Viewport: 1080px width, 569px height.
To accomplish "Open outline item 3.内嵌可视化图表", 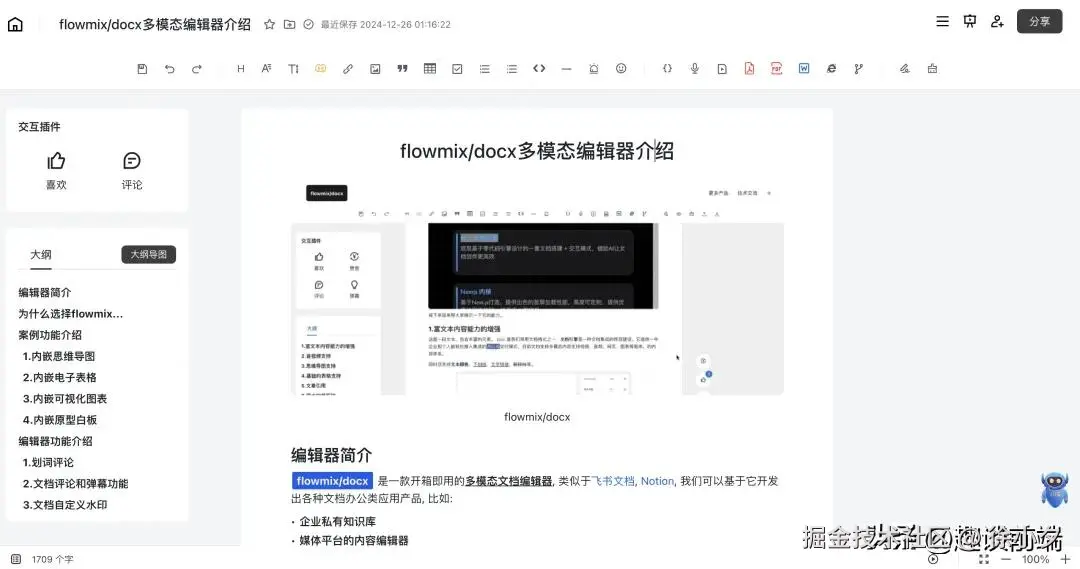I will (65, 399).
